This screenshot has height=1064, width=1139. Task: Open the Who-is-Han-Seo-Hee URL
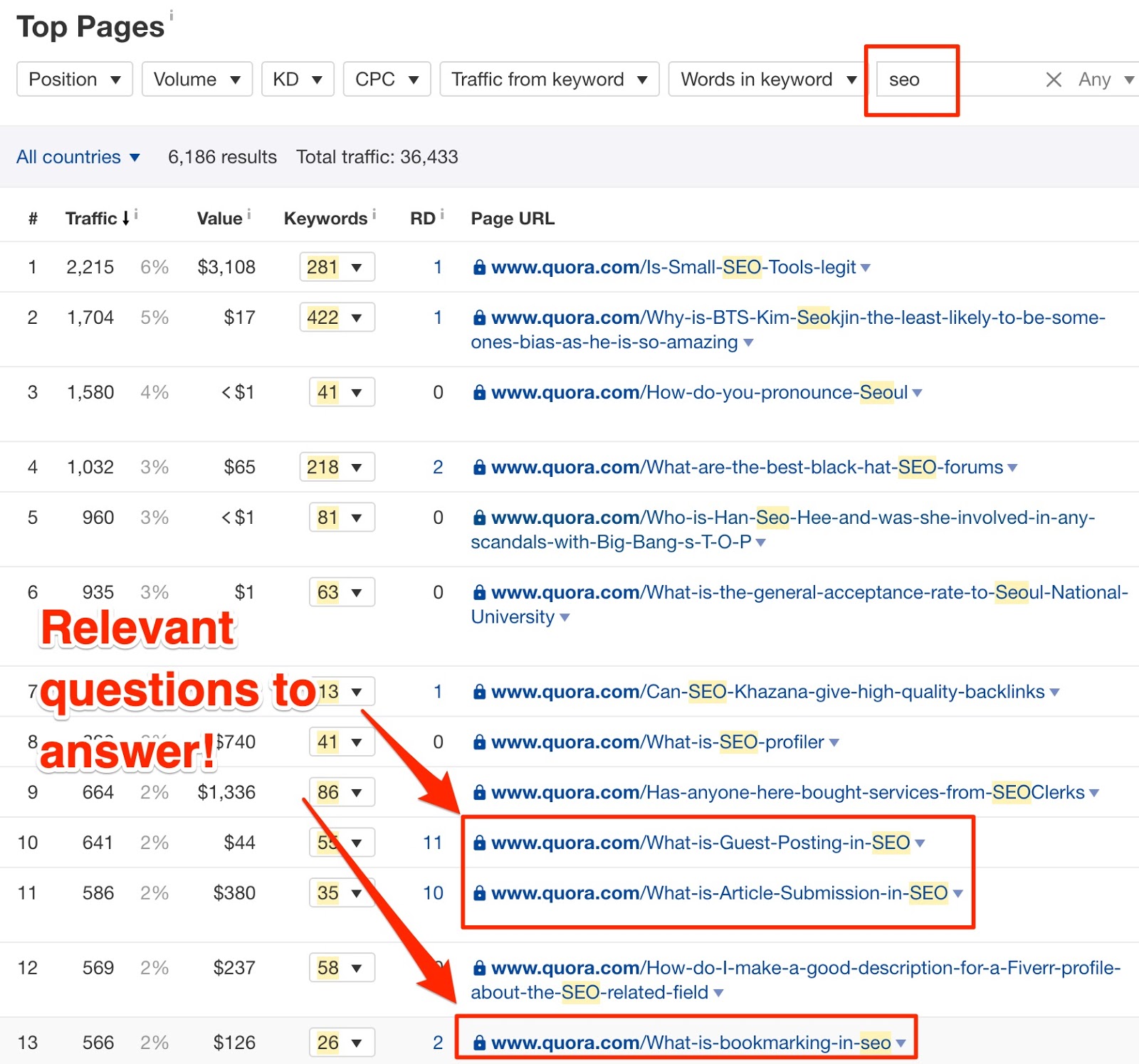pyautogui.click(x=783, y=530)
